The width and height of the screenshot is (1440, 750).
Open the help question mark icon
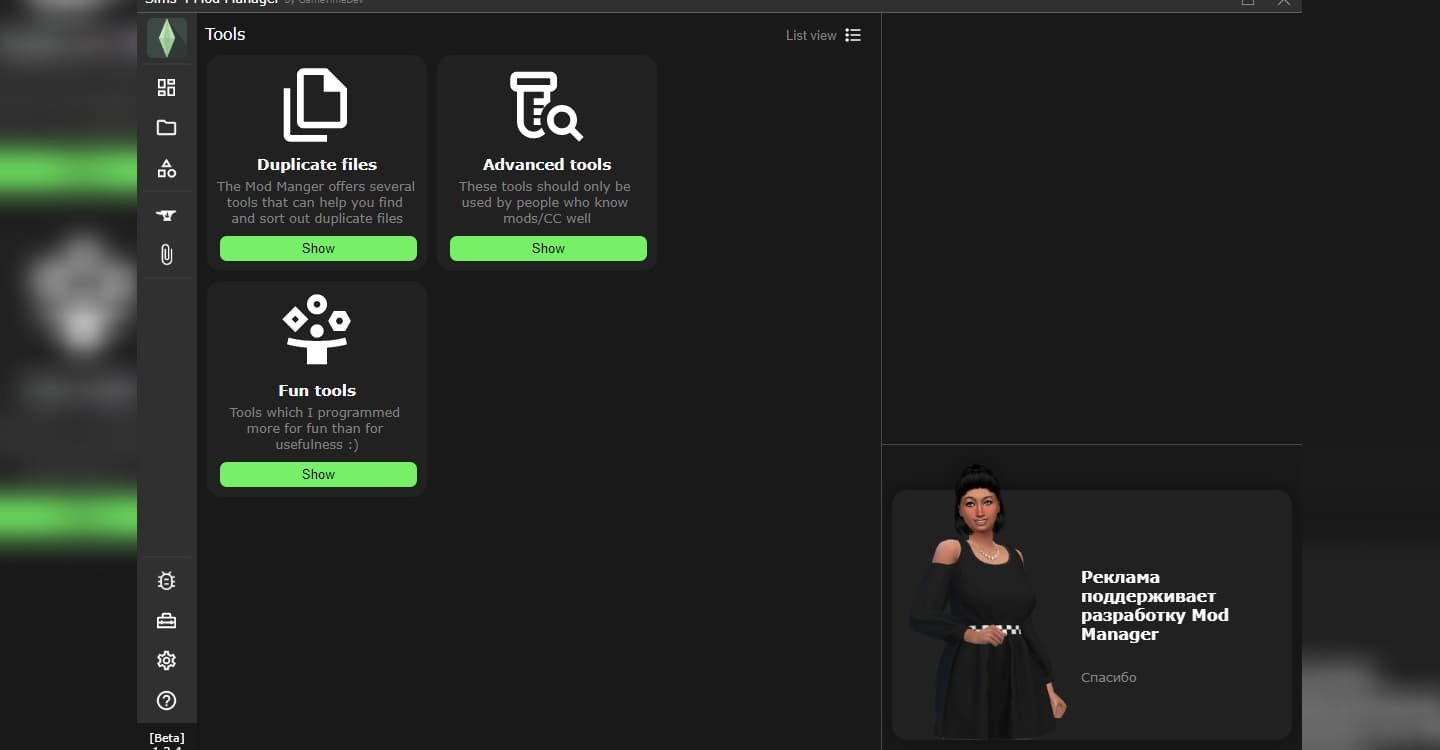pyautogui.click(x=167, y=701)
